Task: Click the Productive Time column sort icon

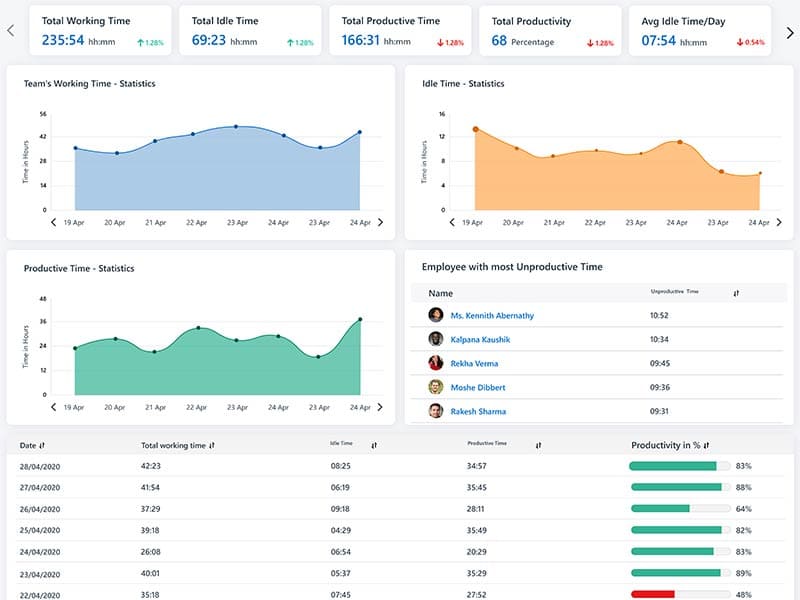Action: pyautogui.click(x=538, y=443)
